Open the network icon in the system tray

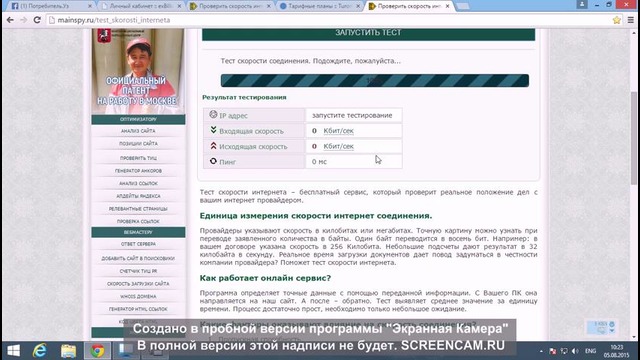point(564,351)
